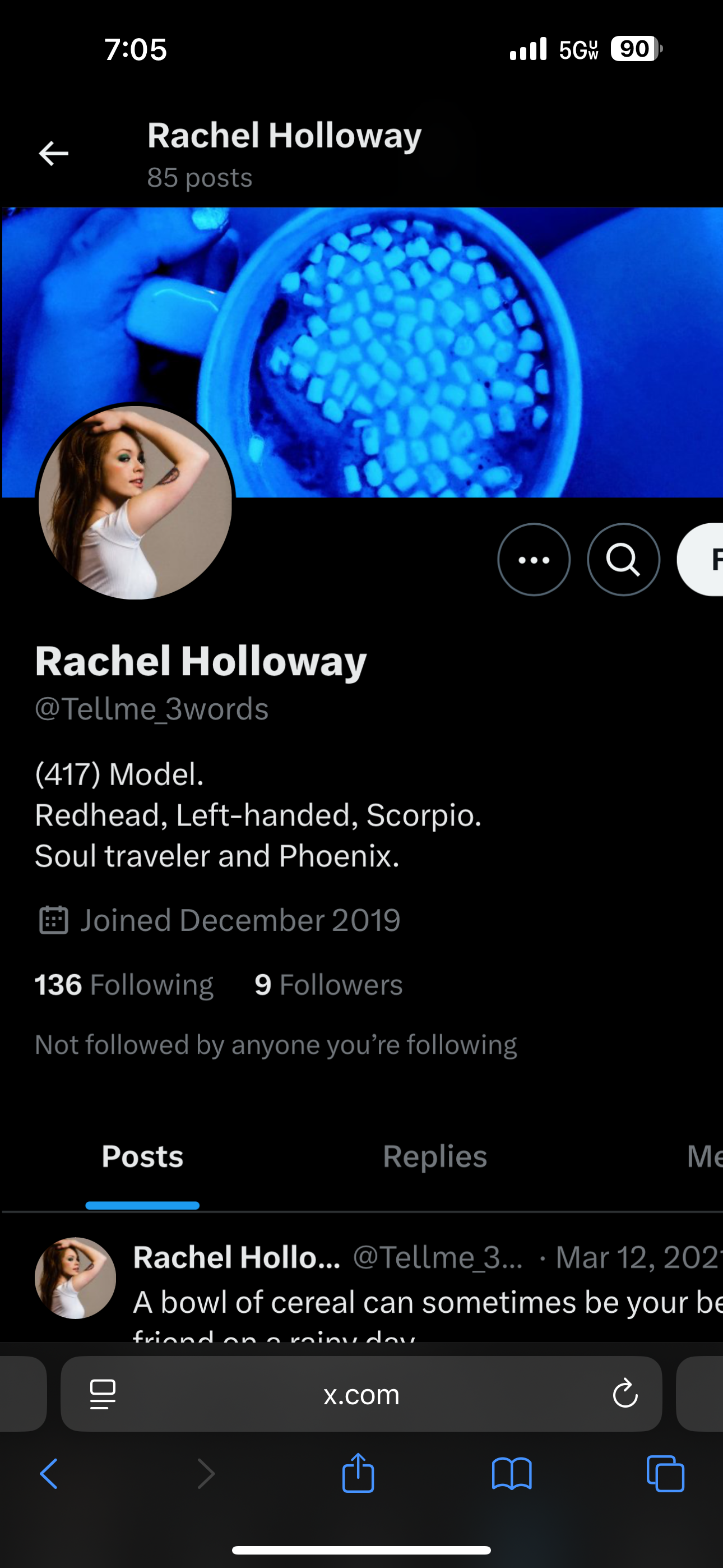723x1568 pixels.
Task: Tap Safari's forward chevron
Action: click(x=206, y=1474)
